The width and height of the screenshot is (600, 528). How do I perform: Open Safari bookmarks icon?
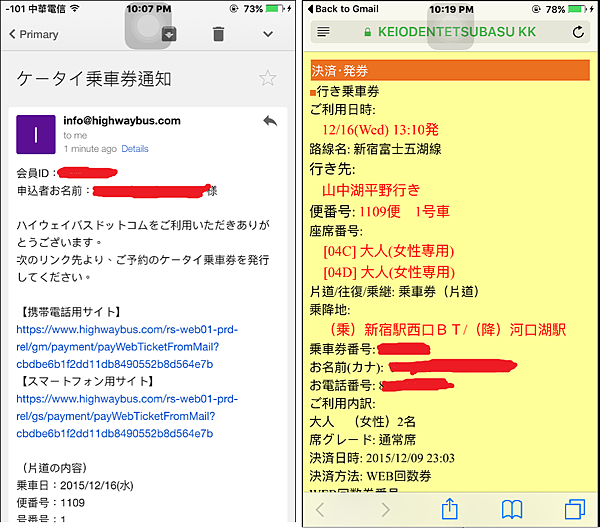point(512,510)
